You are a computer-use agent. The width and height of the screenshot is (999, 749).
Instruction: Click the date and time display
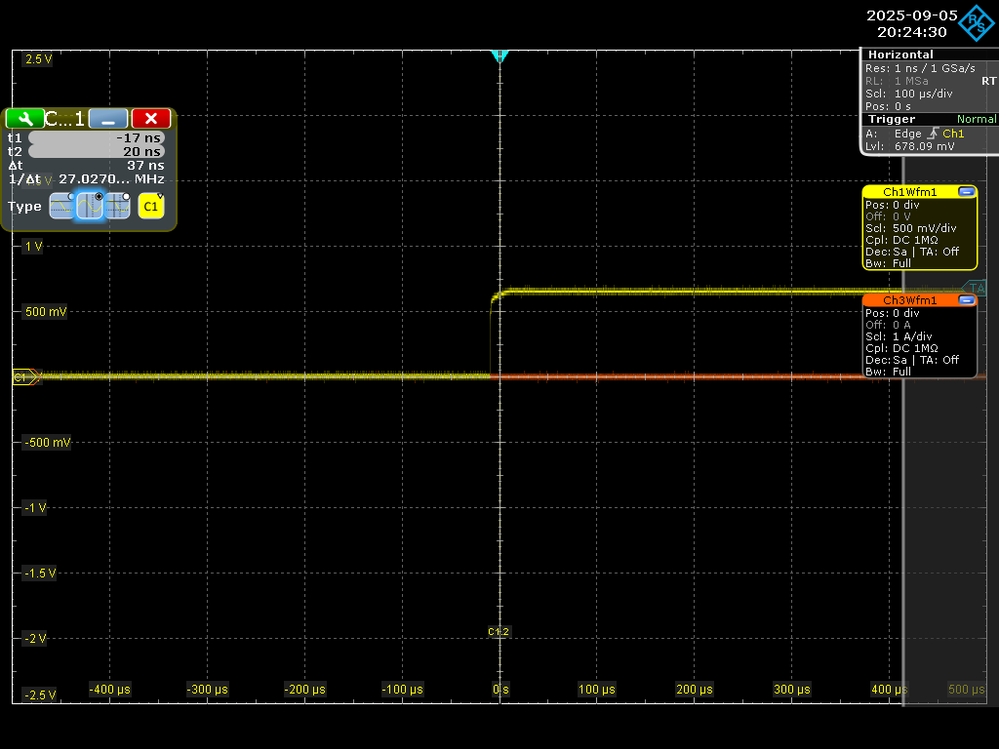[912, 24]
